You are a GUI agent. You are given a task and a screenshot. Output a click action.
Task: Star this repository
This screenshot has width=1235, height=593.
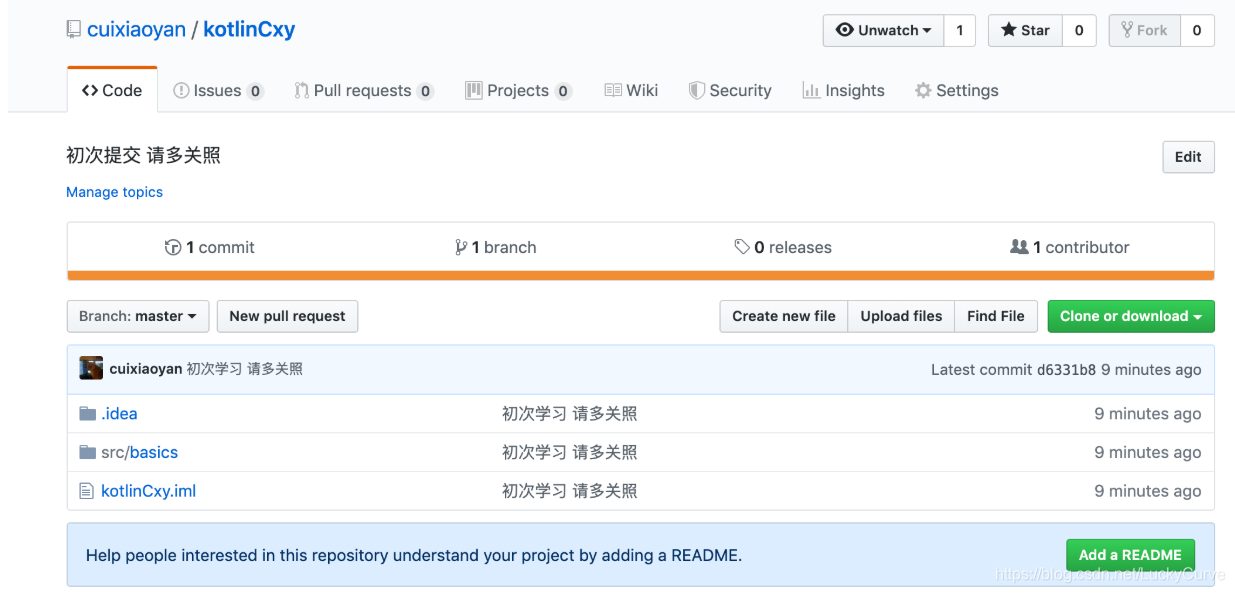pyautogui.click(x=1025, y=30)
